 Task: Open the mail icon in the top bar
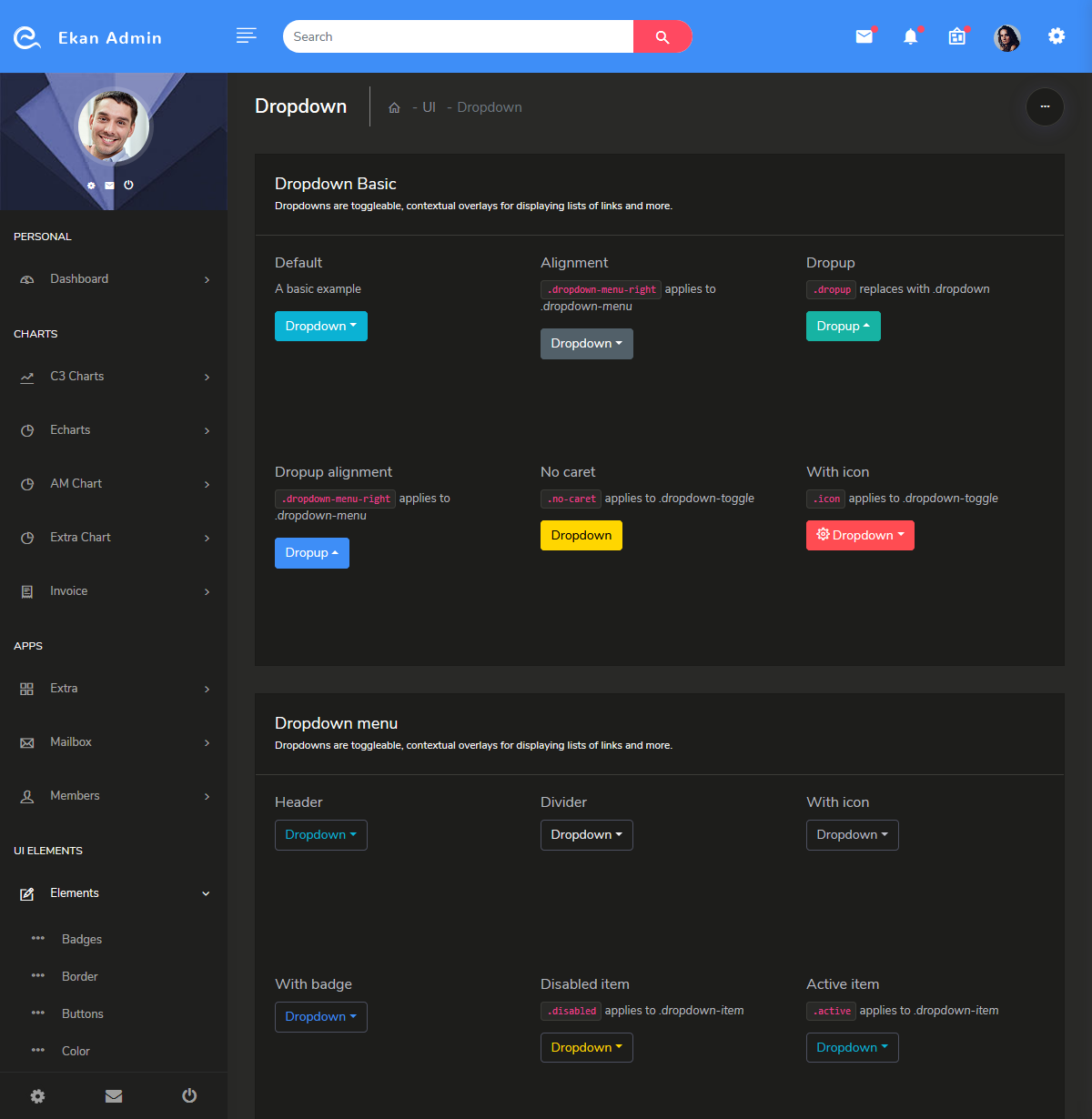pyautogui.click(x=864, y=36)
